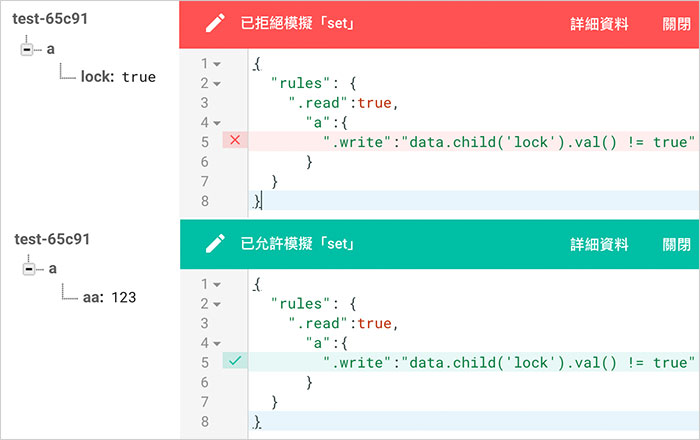
Task: Open 詳細資料 in the red rejected banner
Action: coord(599,24)
